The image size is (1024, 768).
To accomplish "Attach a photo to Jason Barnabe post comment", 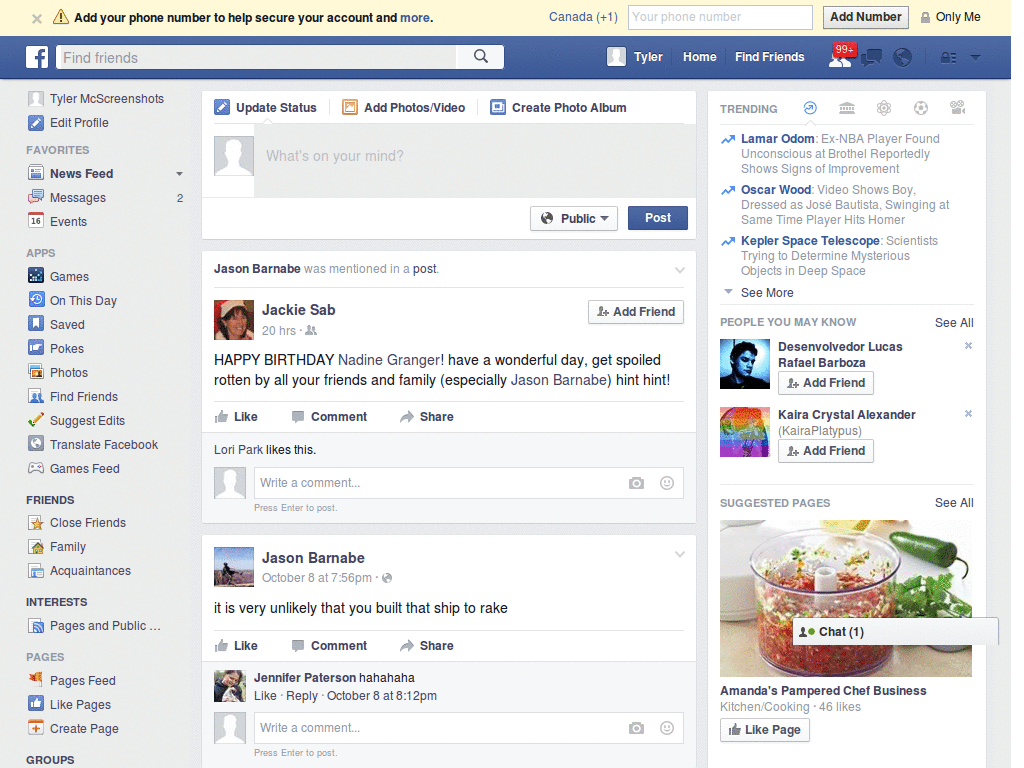I will coord(636,728).
